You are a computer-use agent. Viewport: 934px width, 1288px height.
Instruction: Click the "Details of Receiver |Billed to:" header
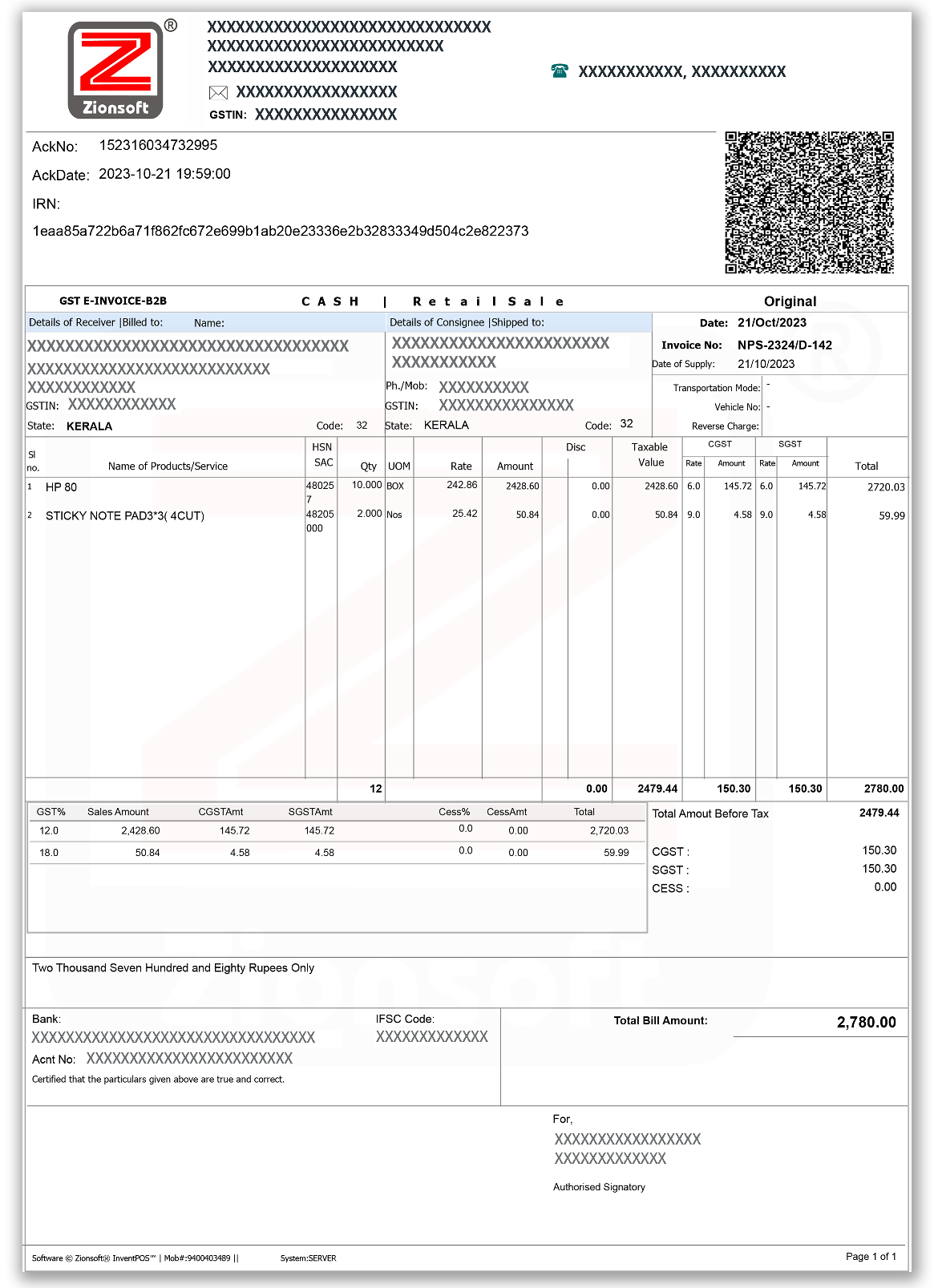[95, 322]
